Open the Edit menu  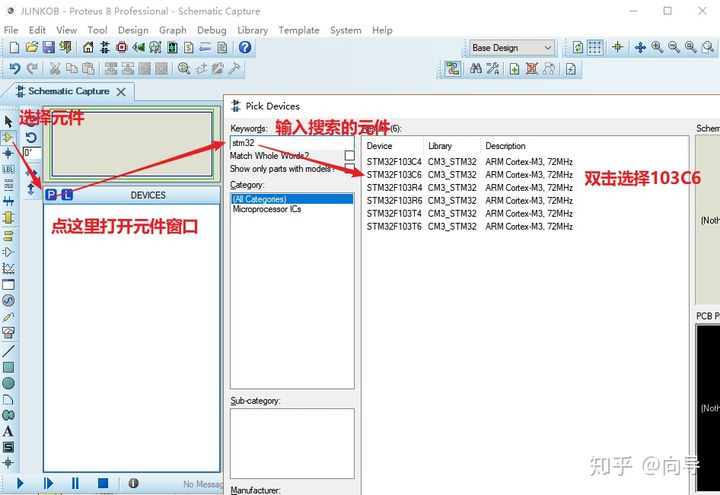37,30
